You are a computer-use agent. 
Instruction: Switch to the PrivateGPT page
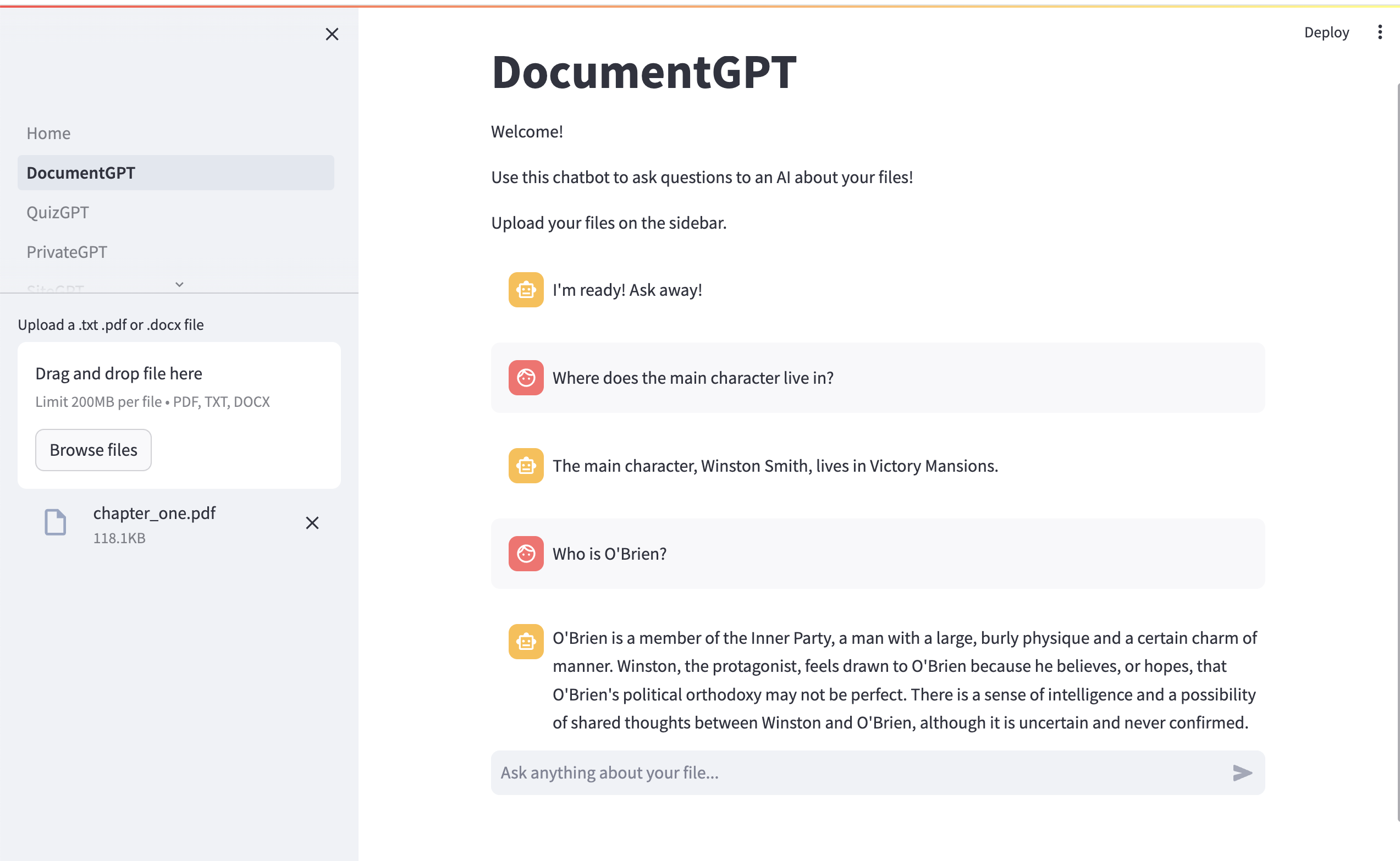point(67,252)
